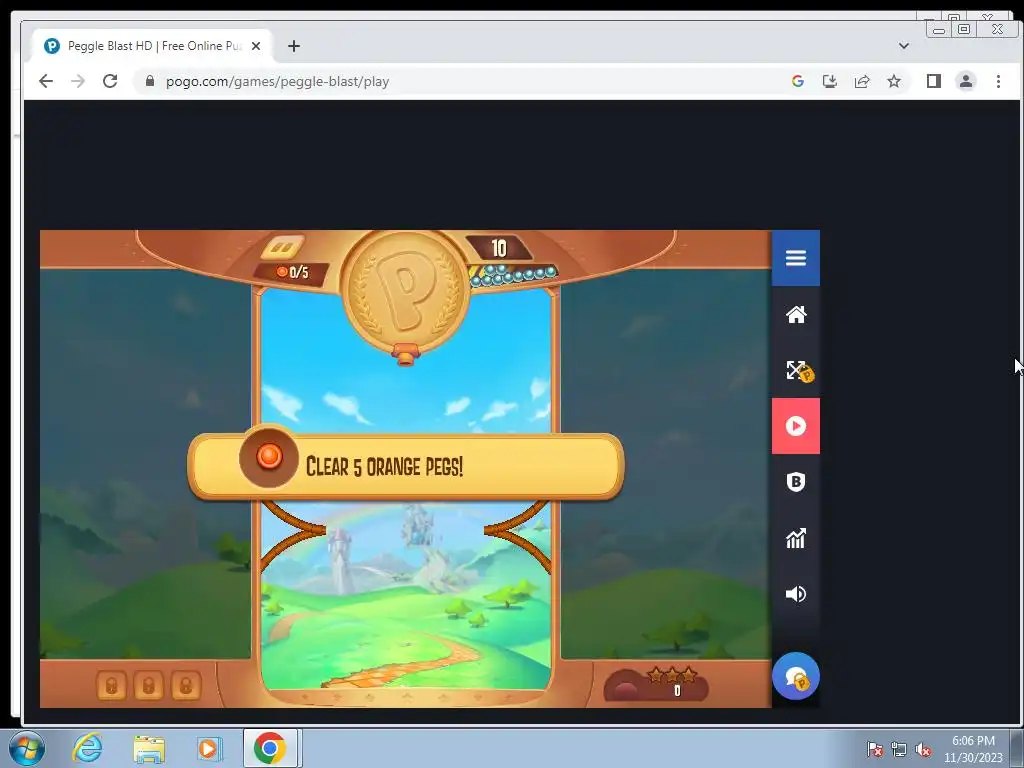Open Chrome three-dot menu
1024x768 pixels.
pos(998,81)
